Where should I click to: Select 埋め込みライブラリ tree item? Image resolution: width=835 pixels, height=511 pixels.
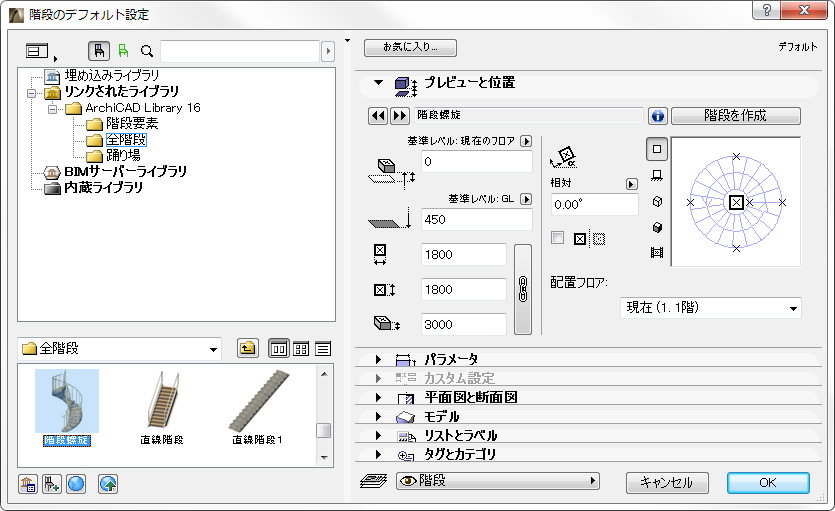[x=112, y=76]
